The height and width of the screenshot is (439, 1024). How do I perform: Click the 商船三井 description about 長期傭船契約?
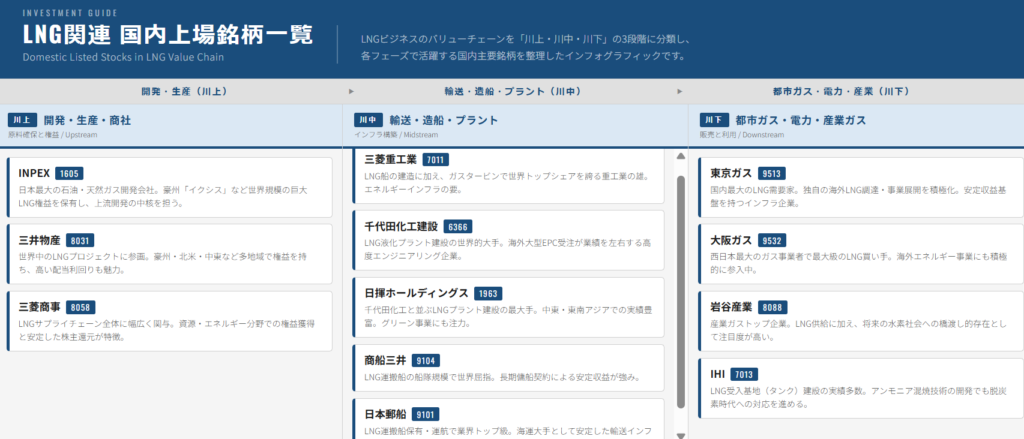click(x=502, y=377)
